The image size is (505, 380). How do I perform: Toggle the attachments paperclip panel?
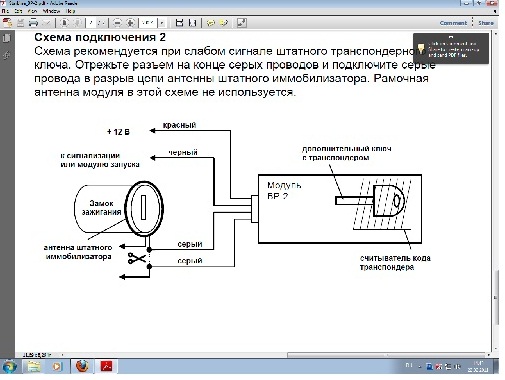(x=6, y=55)
